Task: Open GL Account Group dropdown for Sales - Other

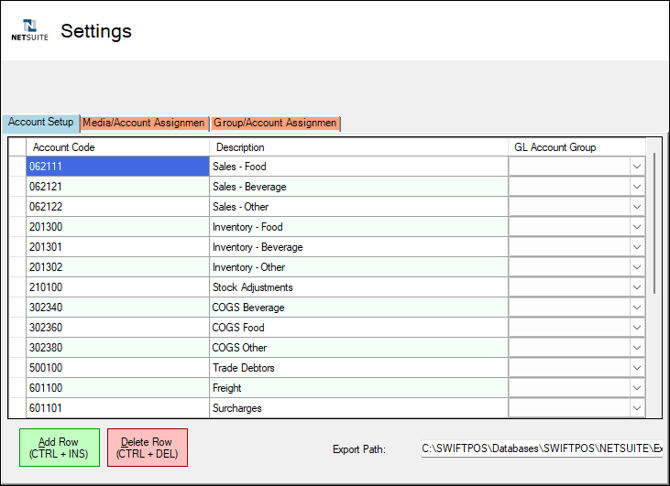Action: (637, 206)
